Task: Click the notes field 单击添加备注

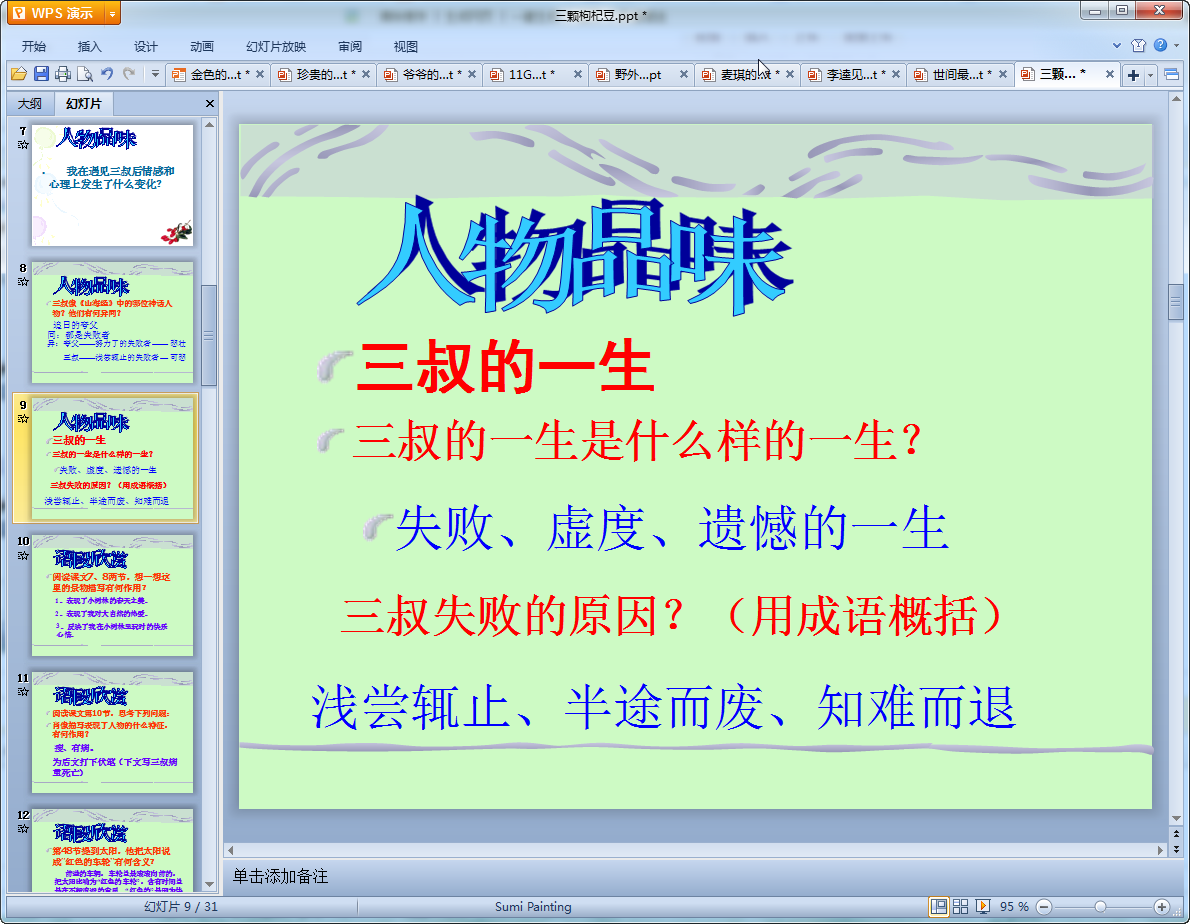Action: [280, 876]
